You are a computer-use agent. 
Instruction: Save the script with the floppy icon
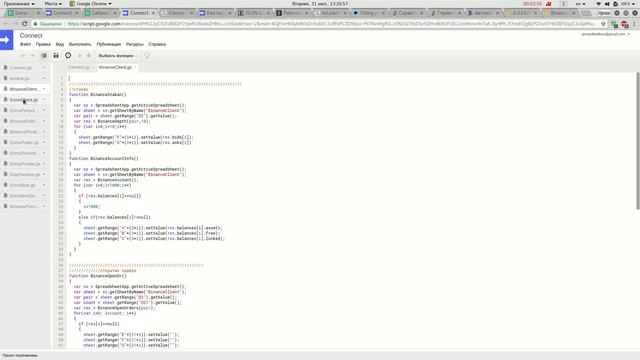(x=56, y=56)
